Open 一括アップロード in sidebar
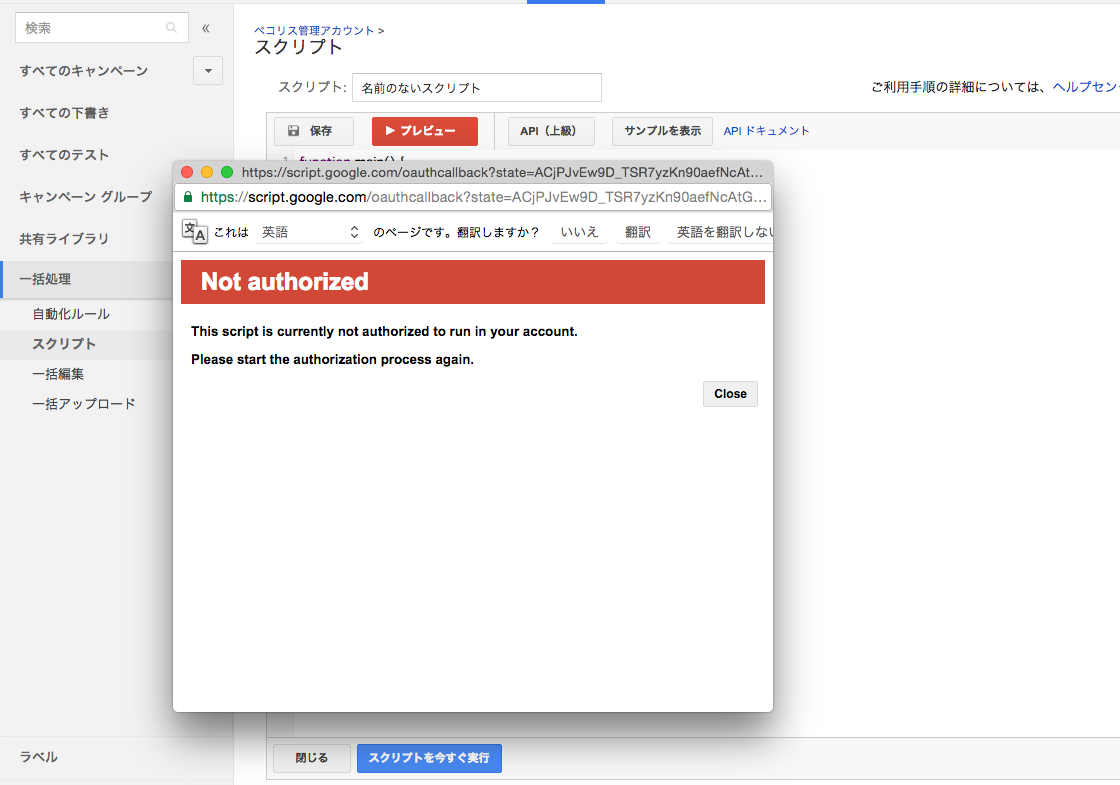Image resolution: width=1120 pixels, height=785 pixels. click(x=84, y=404)
